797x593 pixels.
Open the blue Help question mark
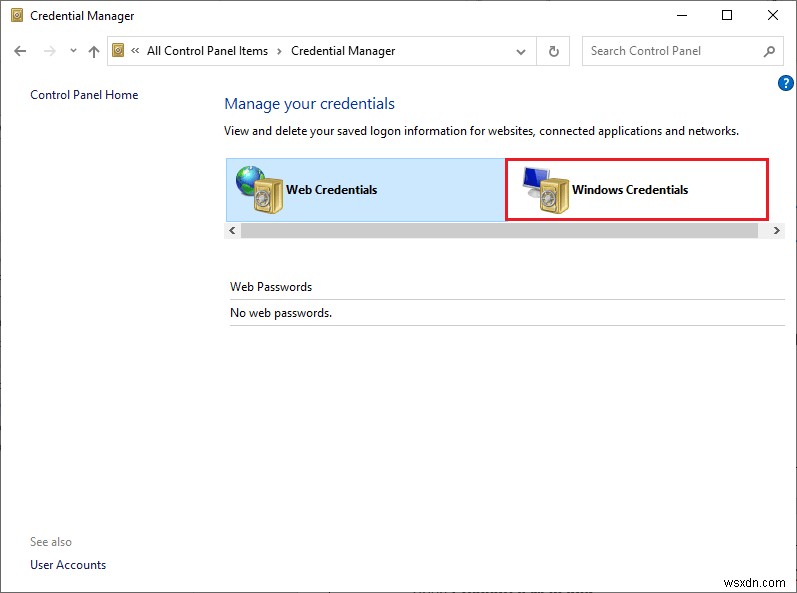(x=786, y=84)
